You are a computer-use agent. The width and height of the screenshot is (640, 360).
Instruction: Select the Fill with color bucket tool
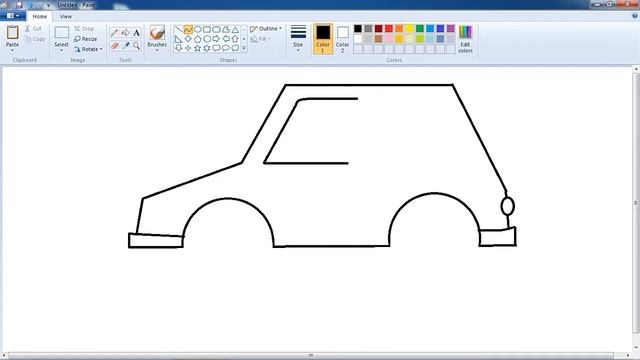(x=126, y=33)
